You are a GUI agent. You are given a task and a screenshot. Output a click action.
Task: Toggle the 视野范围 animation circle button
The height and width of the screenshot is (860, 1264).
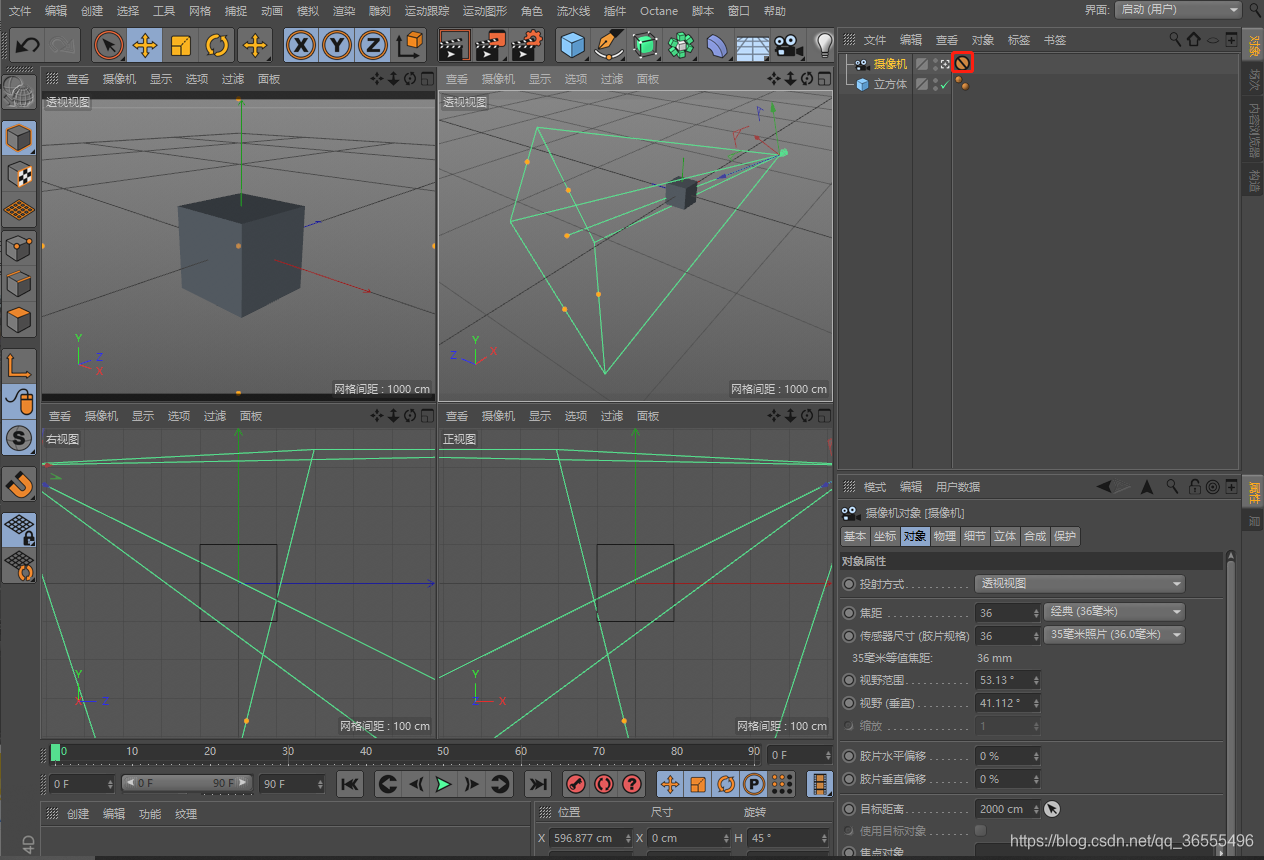point(849,680)
